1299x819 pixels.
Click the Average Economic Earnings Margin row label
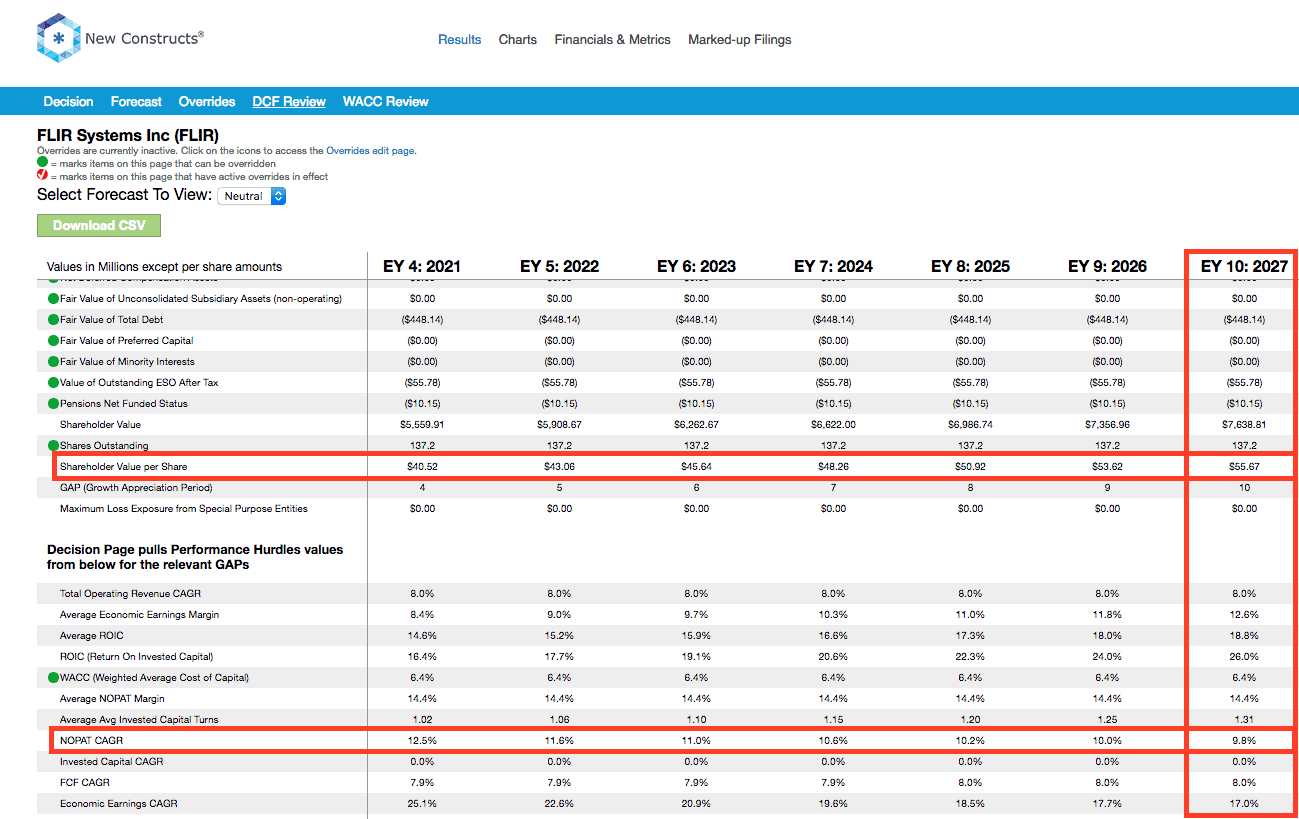coord(139,615)
